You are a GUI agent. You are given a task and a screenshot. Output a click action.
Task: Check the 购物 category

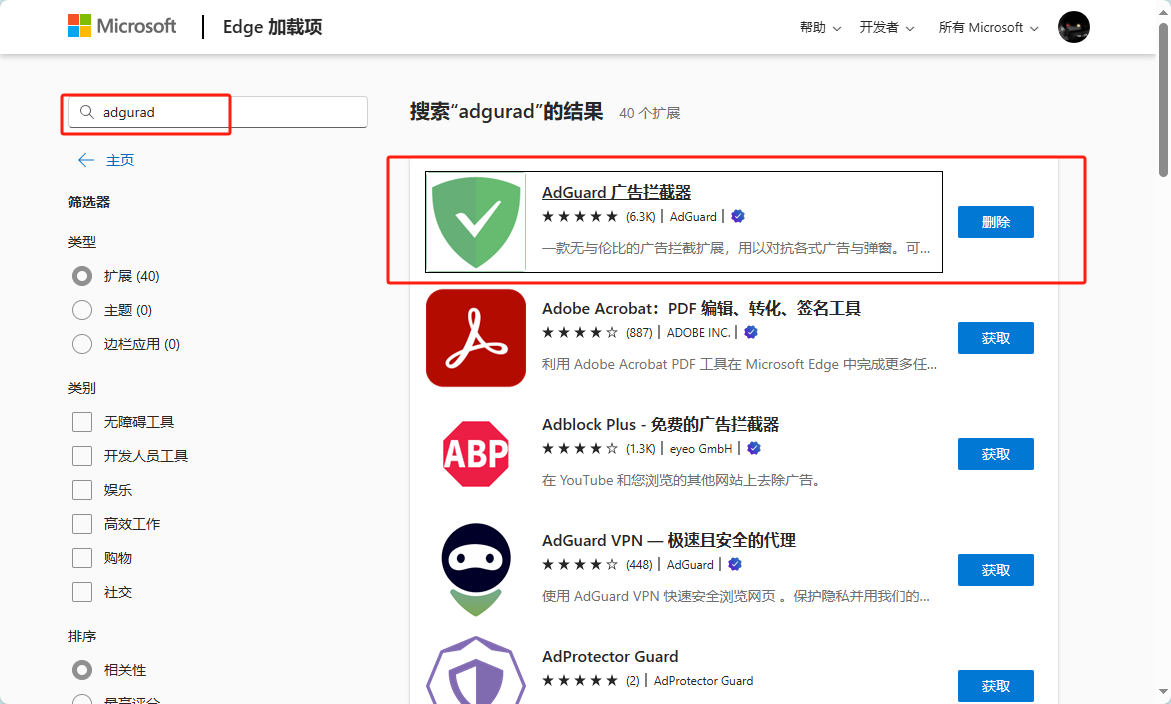tap(82, 558)
